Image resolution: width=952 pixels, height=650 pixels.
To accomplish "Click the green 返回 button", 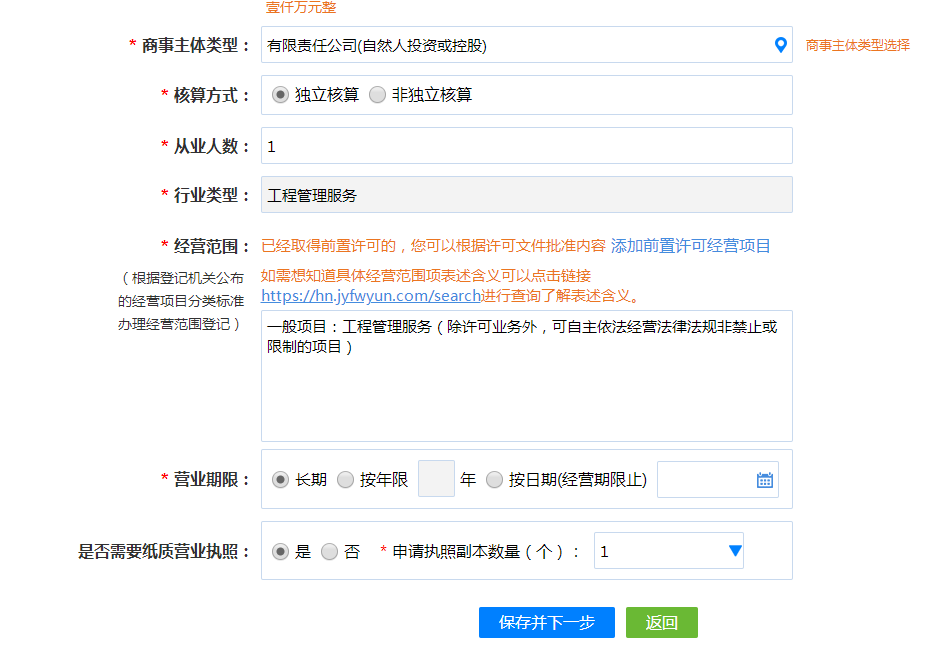I will [662, 622].
